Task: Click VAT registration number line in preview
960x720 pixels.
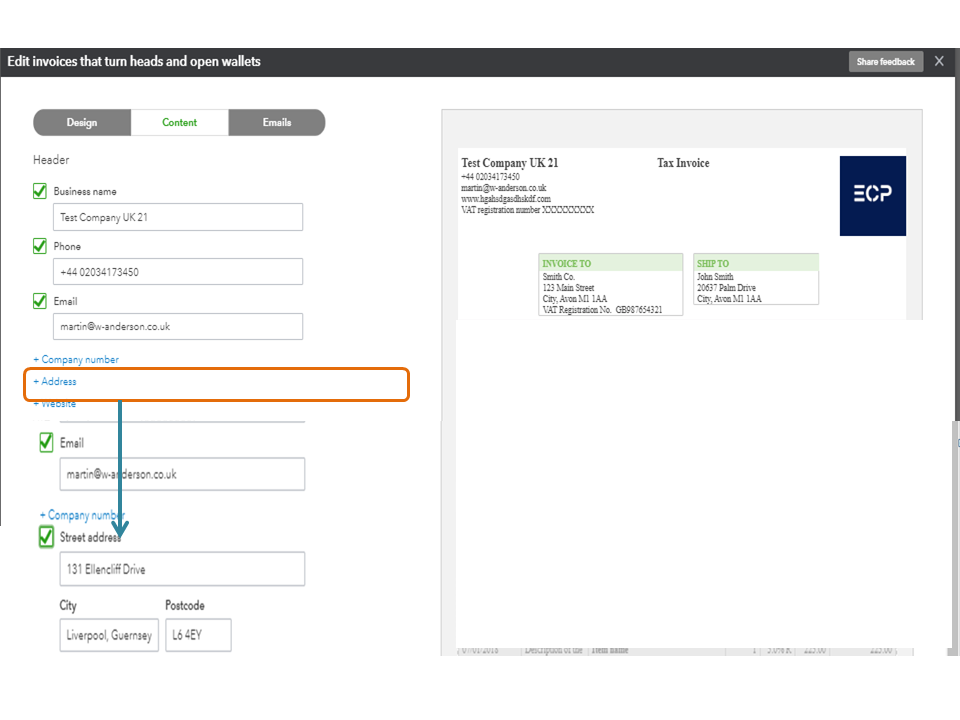Action: (x=527, y=210)
